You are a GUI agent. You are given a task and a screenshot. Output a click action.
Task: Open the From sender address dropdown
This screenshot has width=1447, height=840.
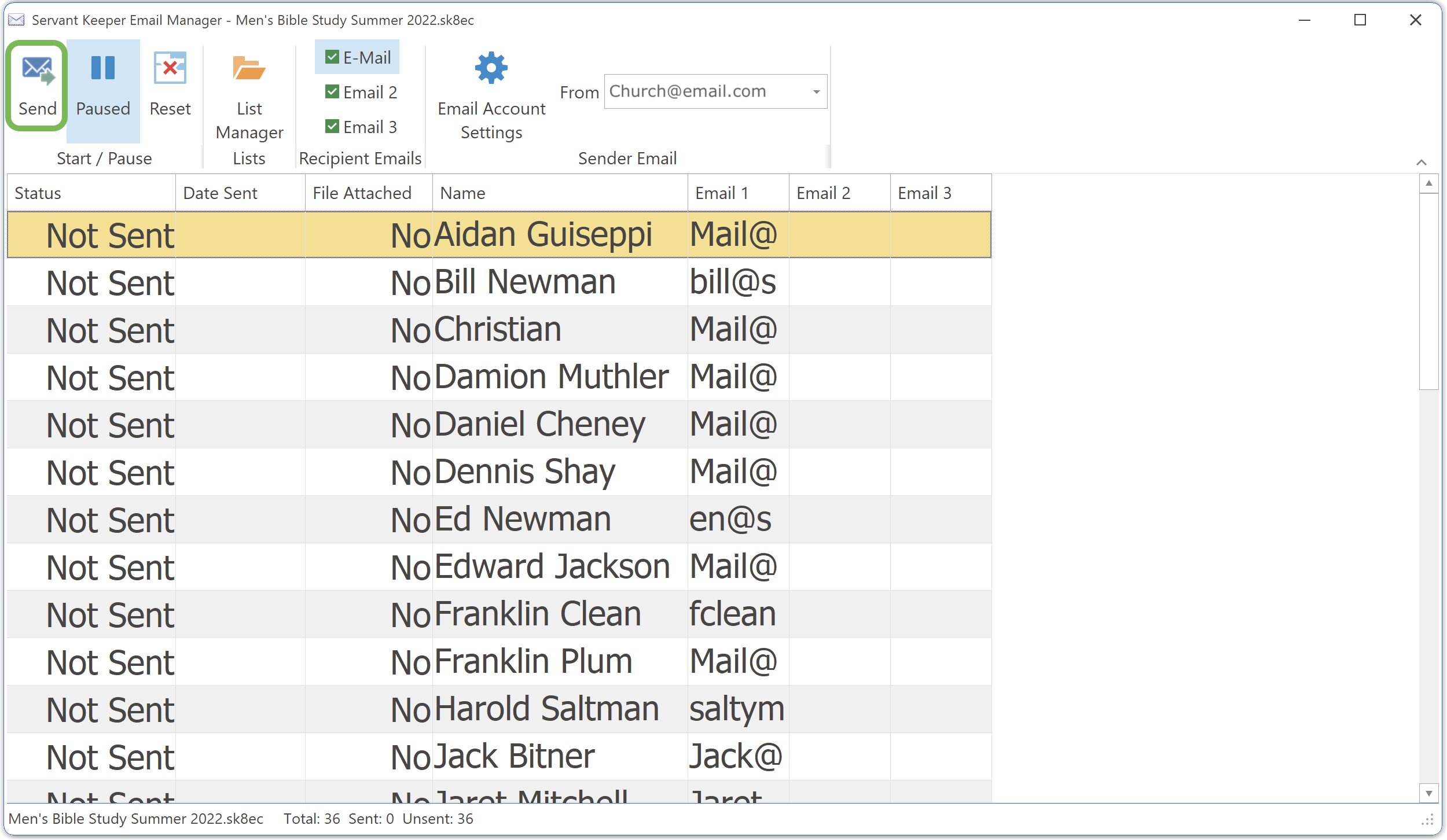[x=815, y=91]
